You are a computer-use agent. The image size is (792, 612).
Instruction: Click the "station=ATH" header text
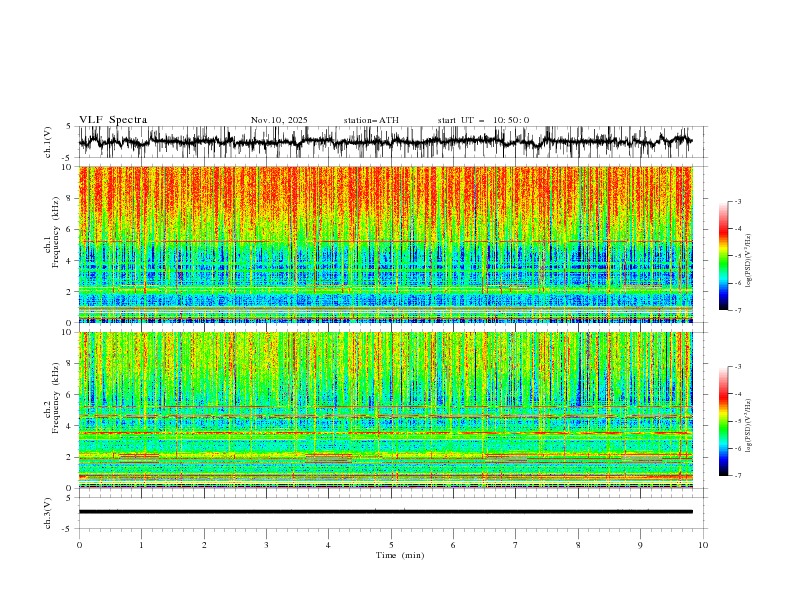pyautogui.click(x=371, y=120)
